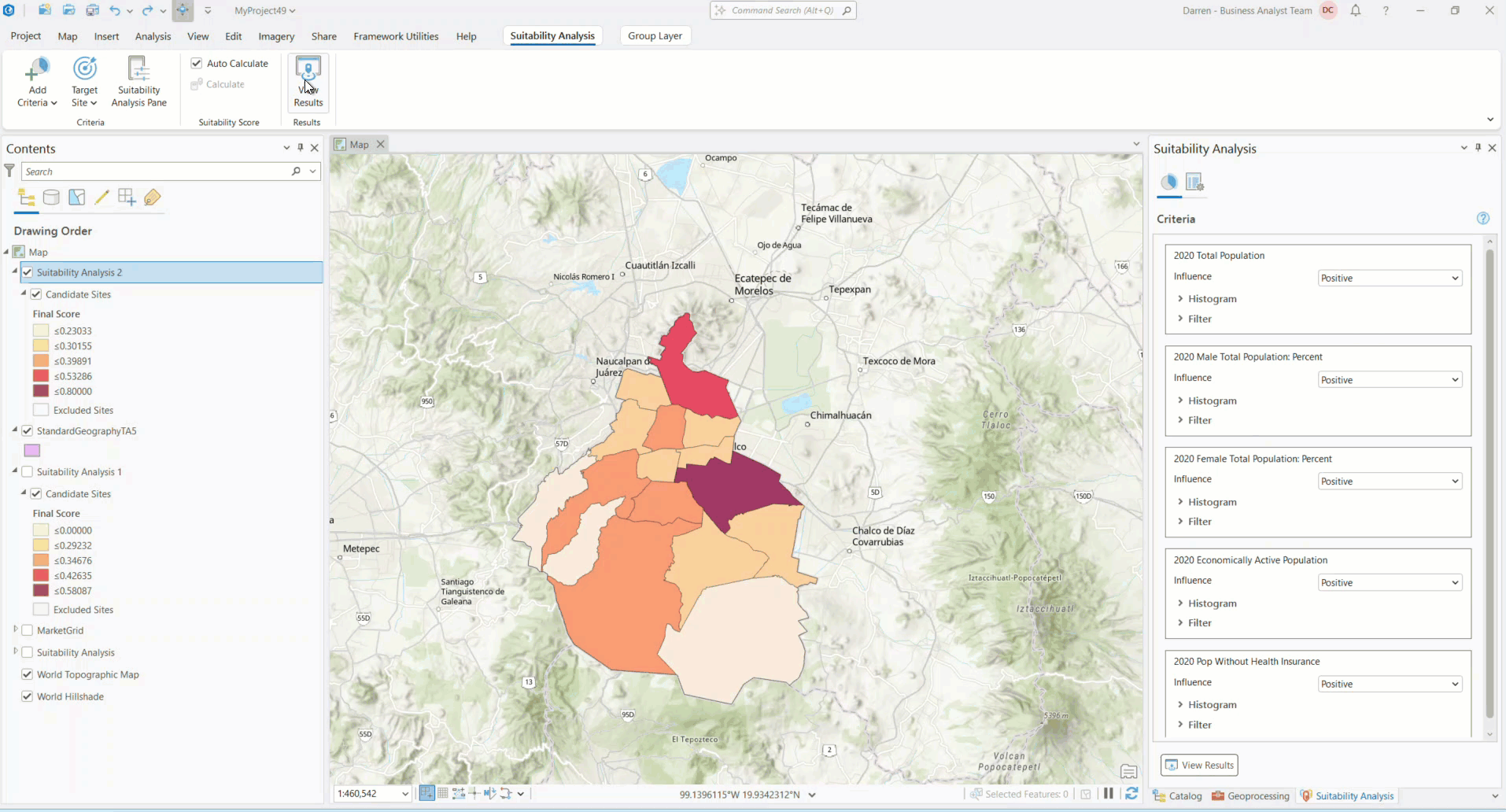1506x812 pixels.
Task: Click the StandardGeographyTA5 pink symbol swatch
Action: (x=32, y=451)
